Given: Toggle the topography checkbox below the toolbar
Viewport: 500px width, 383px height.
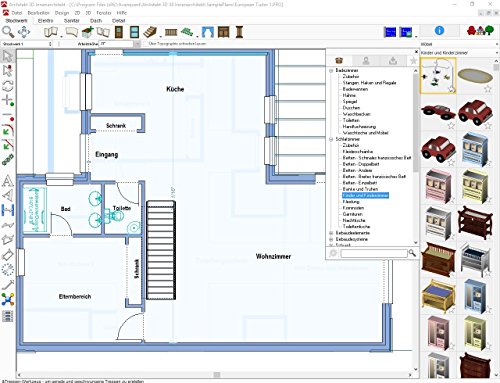Looking at the screenshot, I should (x=146, y=44).
